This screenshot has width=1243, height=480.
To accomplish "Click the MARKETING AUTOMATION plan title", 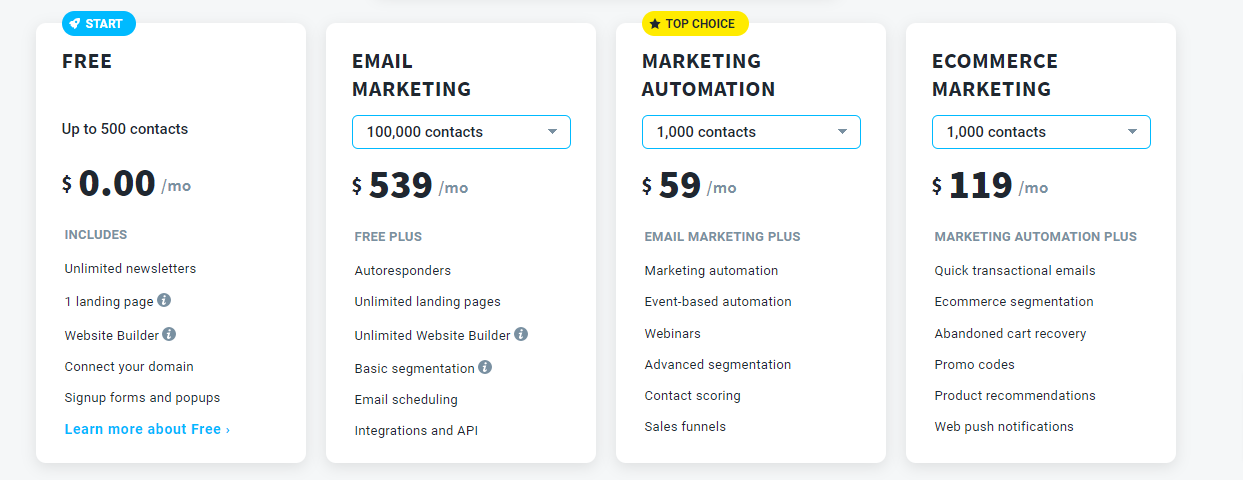I will (x=708, y=75).
